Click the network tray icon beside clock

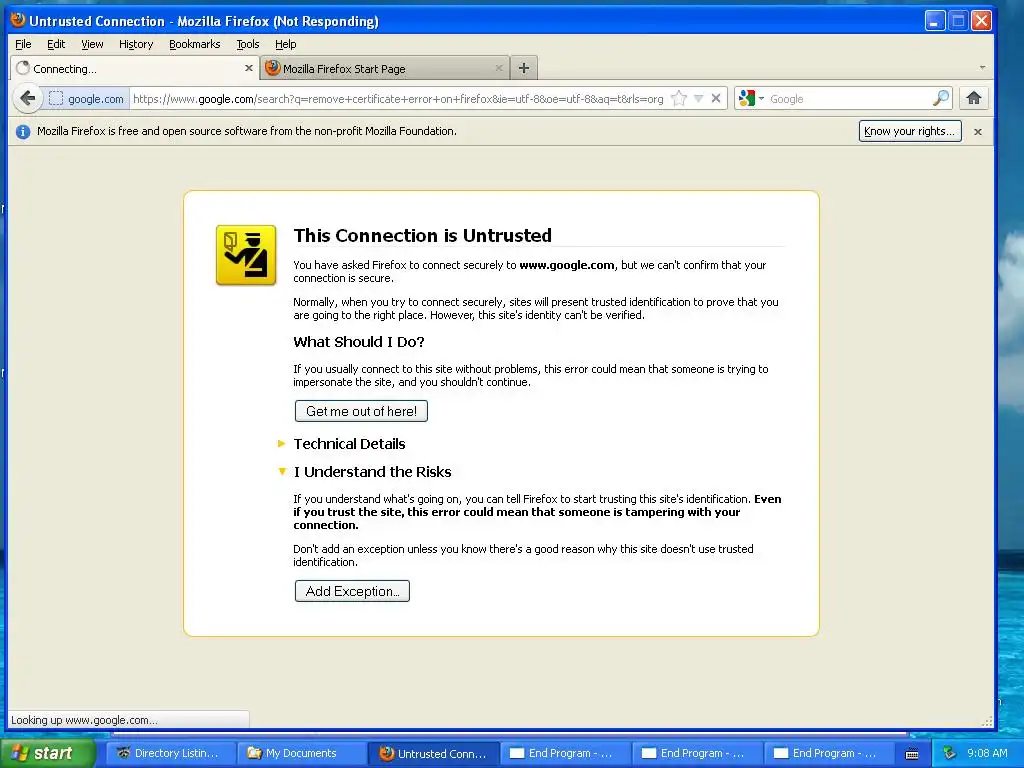949,753
